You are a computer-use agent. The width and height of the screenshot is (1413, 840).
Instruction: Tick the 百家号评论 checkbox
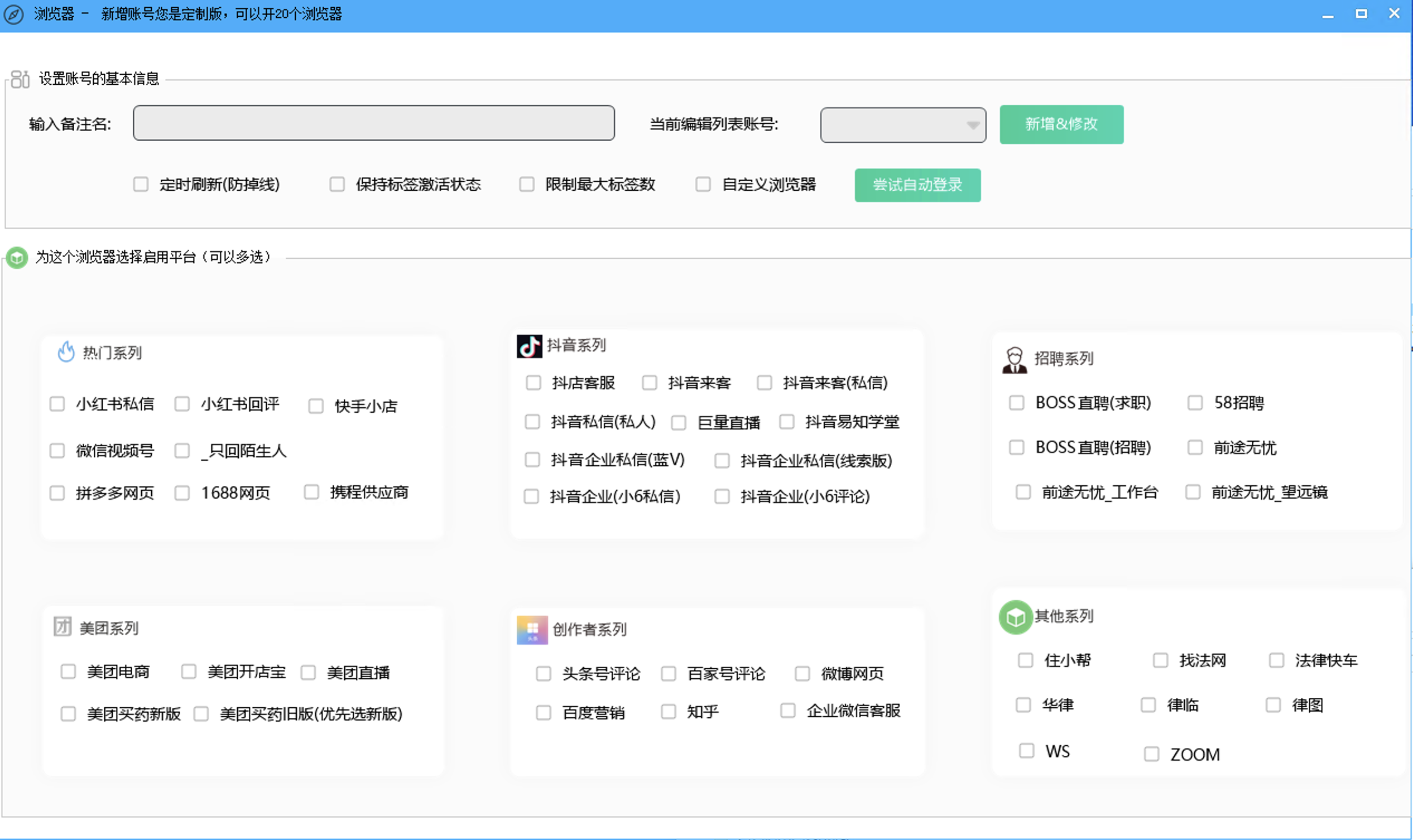pos(669,674)
